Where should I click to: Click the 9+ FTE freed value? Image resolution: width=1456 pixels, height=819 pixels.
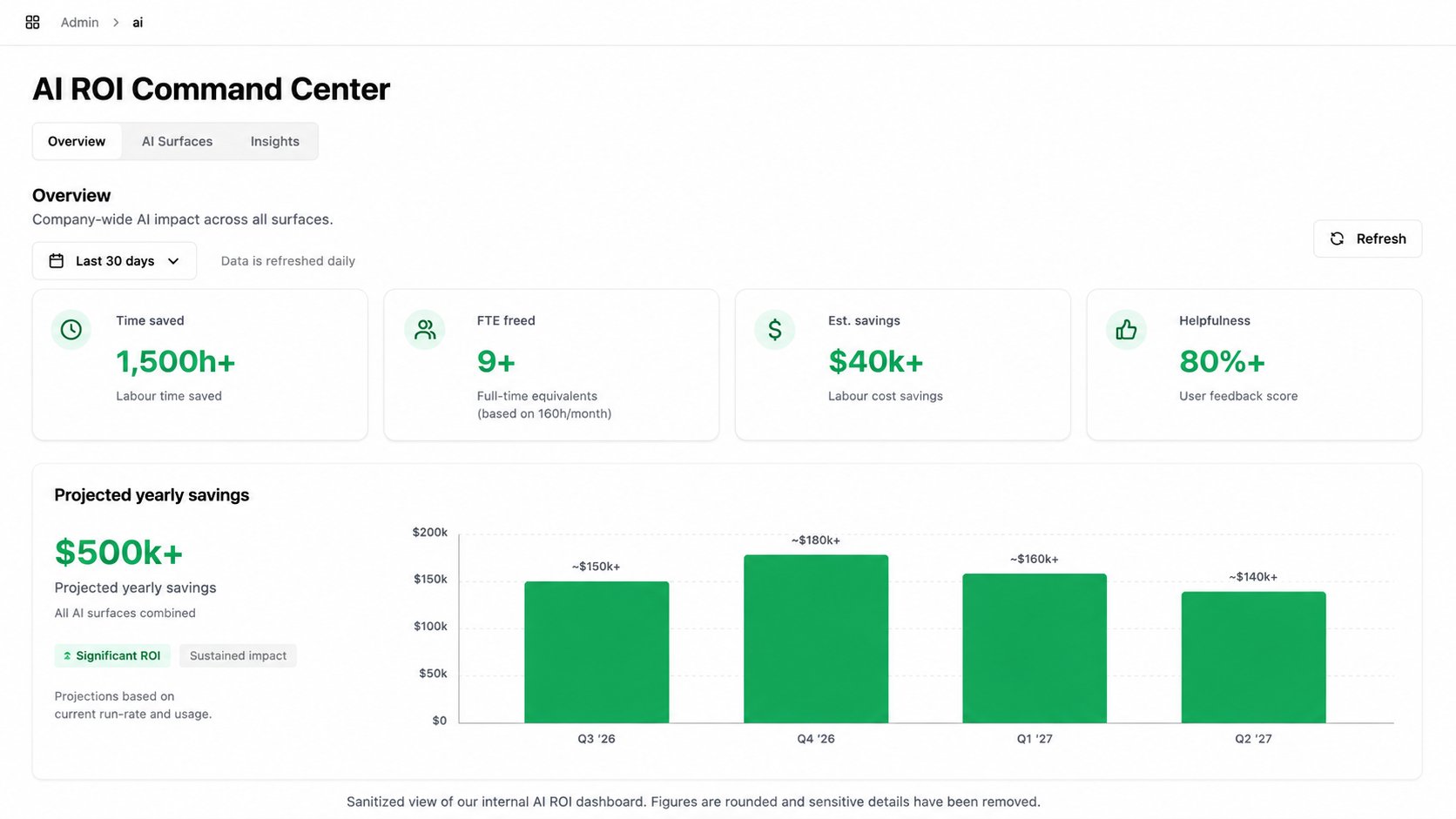pos(496,361)
